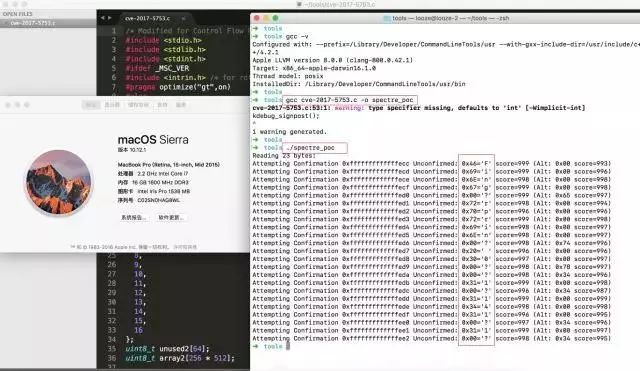This screenshot has width=640, height=371.
Task: Click the 系统报告... button
Action: click(x=133, y=218)
